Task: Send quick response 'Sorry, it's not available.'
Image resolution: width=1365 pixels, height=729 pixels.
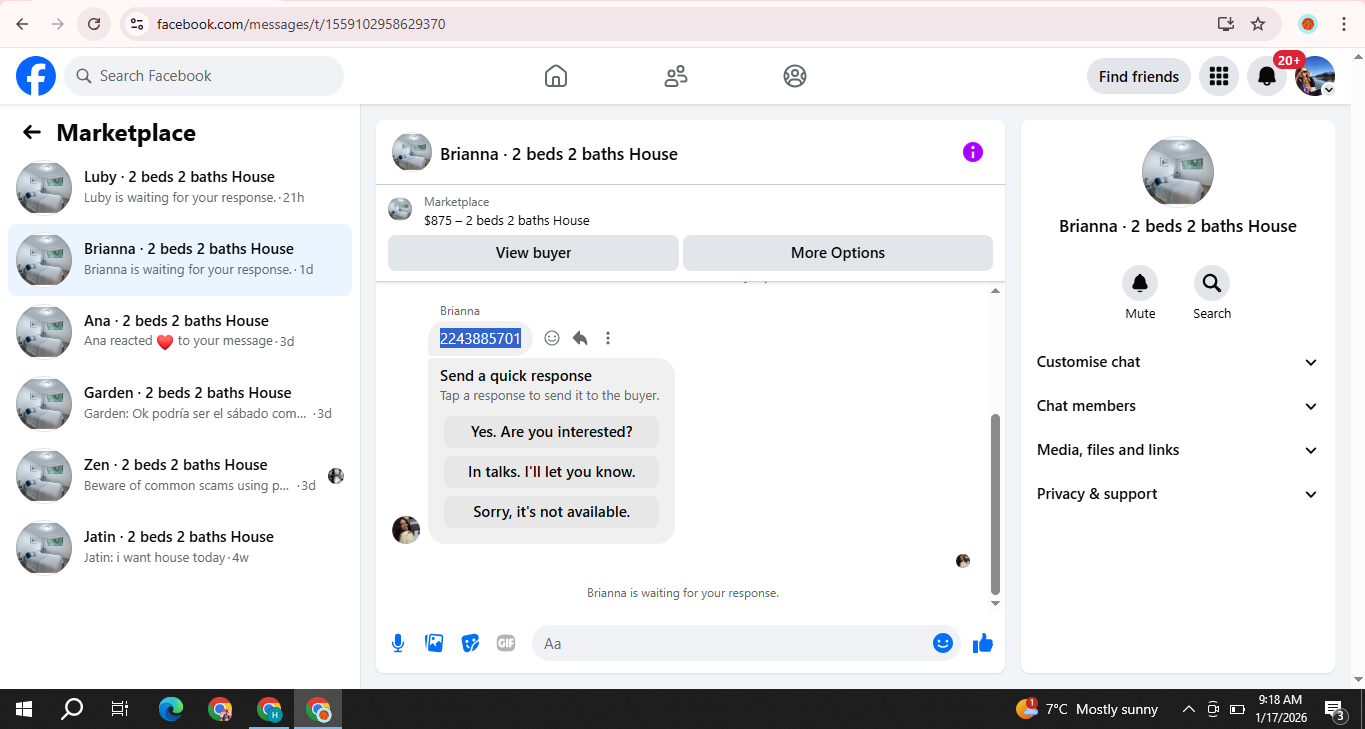Action: (x=551, y=512)
